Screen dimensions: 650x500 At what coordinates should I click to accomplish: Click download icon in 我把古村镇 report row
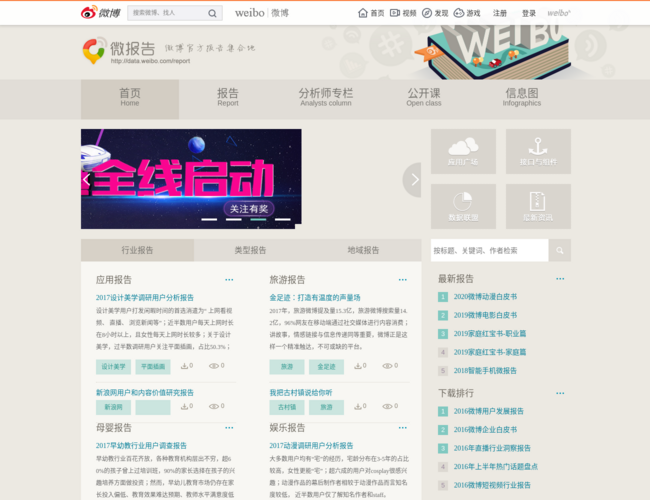(357, 406)
